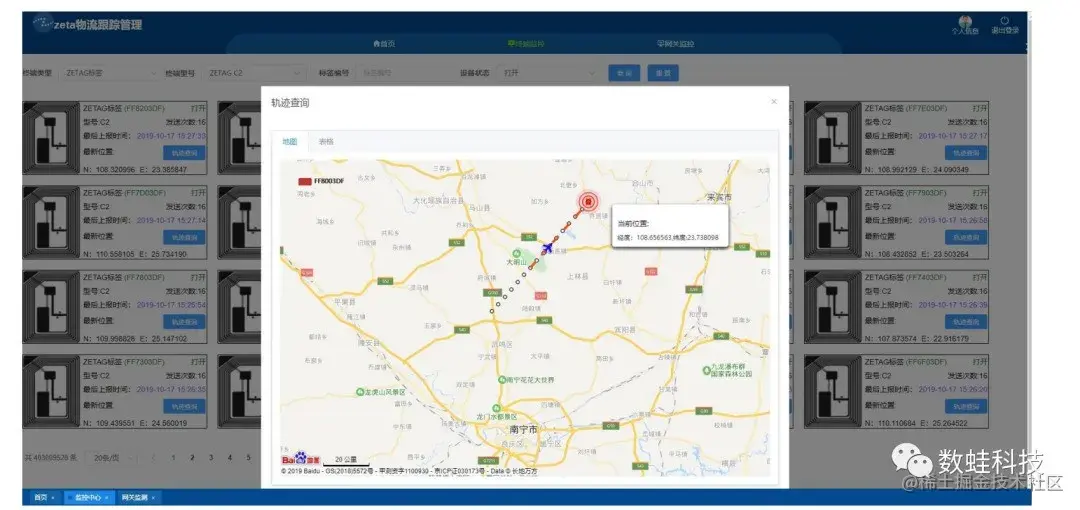The height and width of the screenshot is (510, 1080).
Task: Go to page 2 in pagination
Action: coord(192,458)
